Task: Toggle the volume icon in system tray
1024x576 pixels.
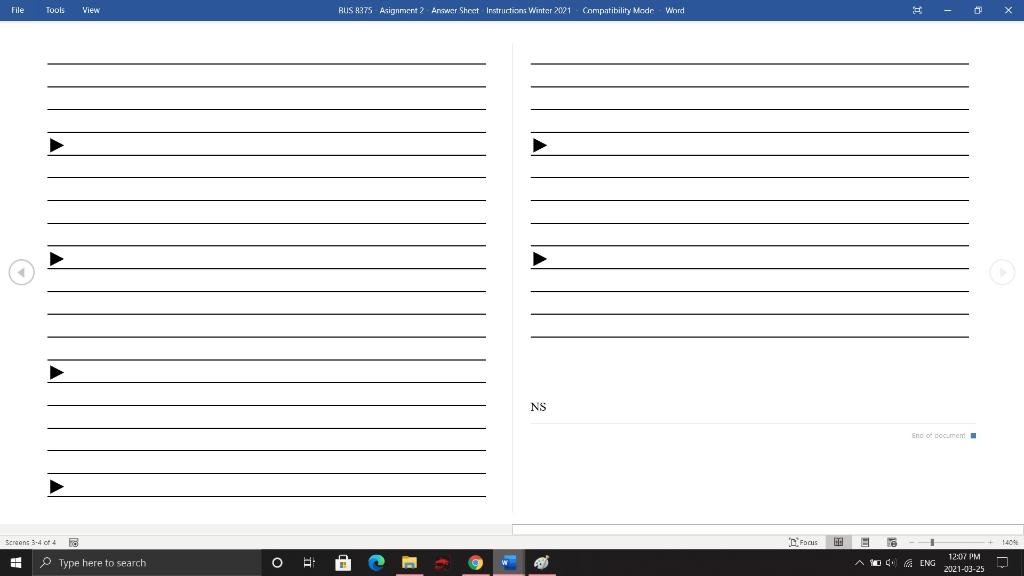Action: click(x=890, y=563)
